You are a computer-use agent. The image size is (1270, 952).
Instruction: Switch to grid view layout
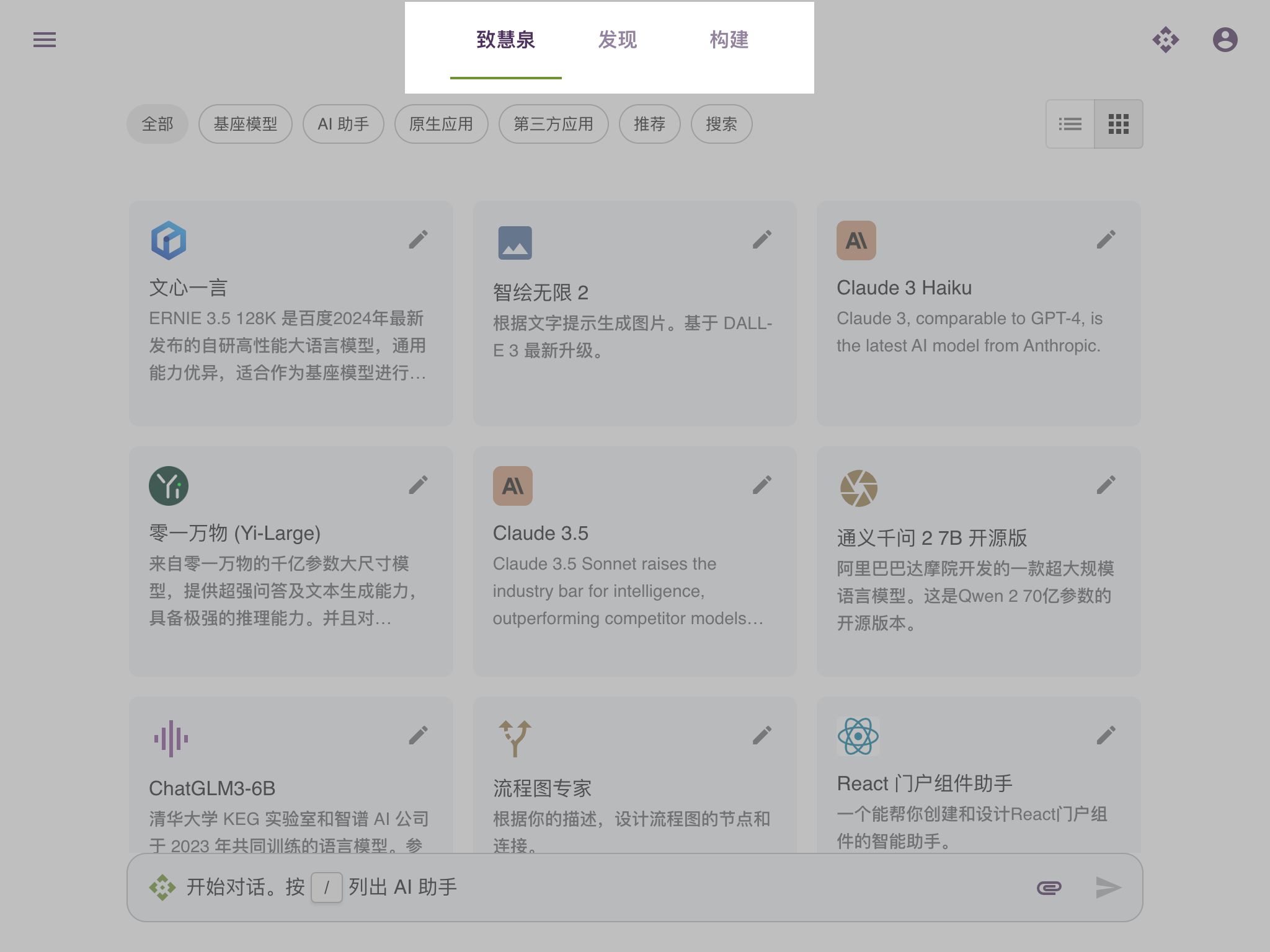(x=1119, y=124)
